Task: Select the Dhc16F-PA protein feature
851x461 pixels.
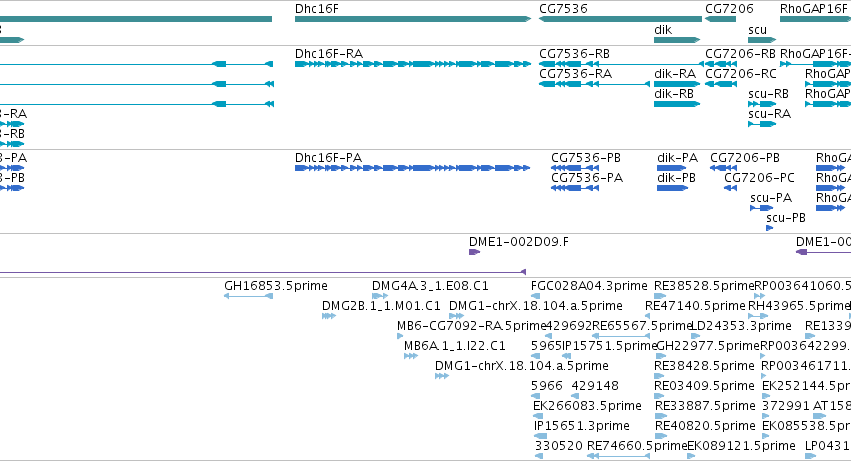Action: coord(412,168)
